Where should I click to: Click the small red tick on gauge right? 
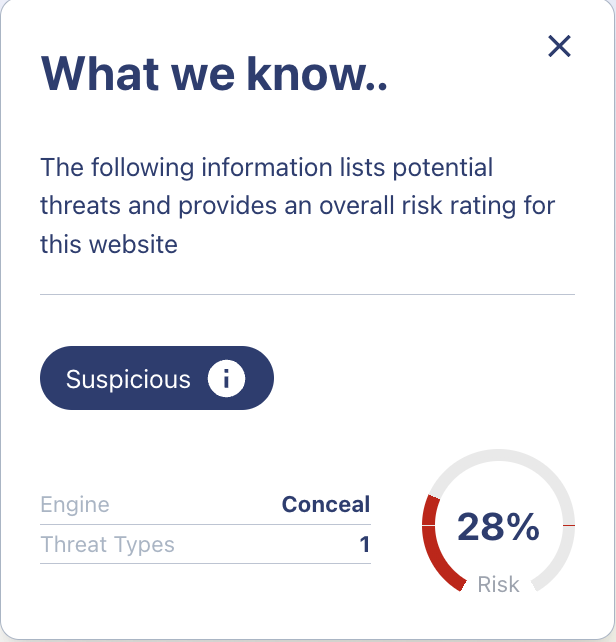(x=569, y=525)
